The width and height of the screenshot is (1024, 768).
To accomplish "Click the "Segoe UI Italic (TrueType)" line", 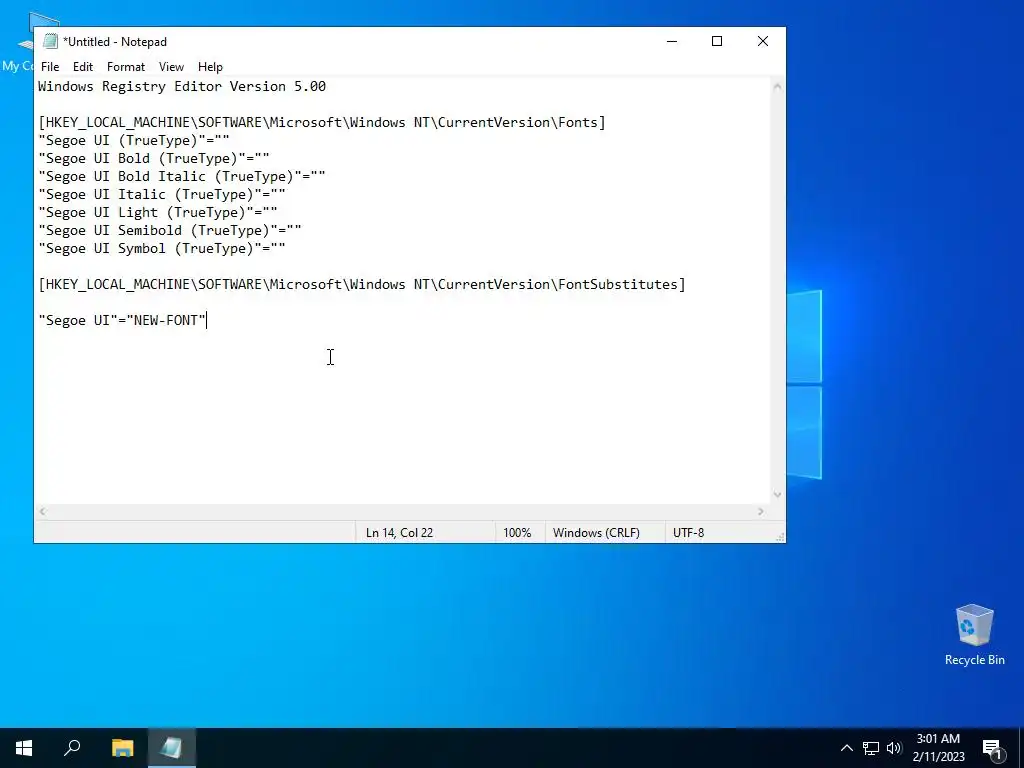I will (x=162, y=194).
